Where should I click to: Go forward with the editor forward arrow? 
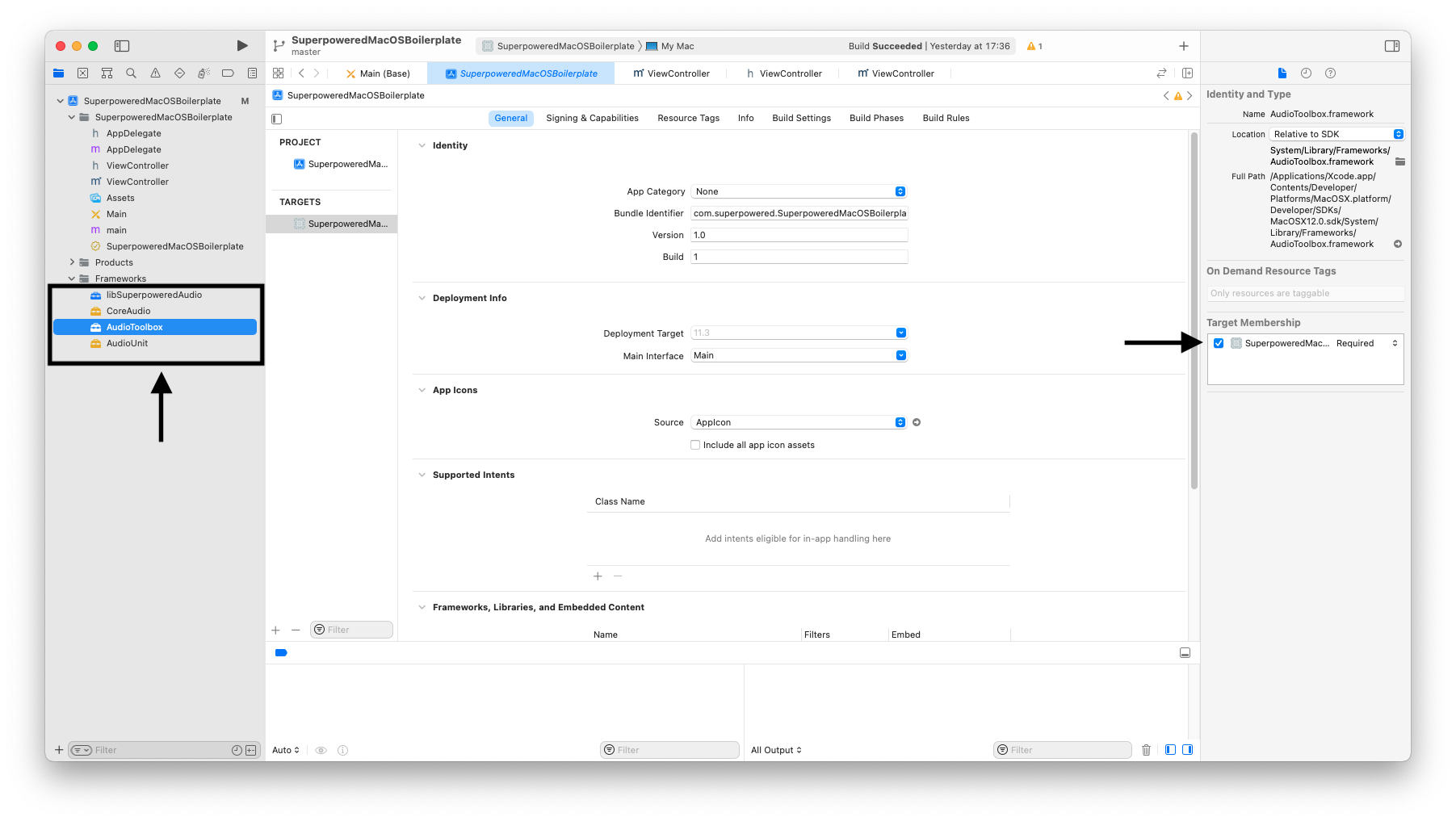[317, 73]
